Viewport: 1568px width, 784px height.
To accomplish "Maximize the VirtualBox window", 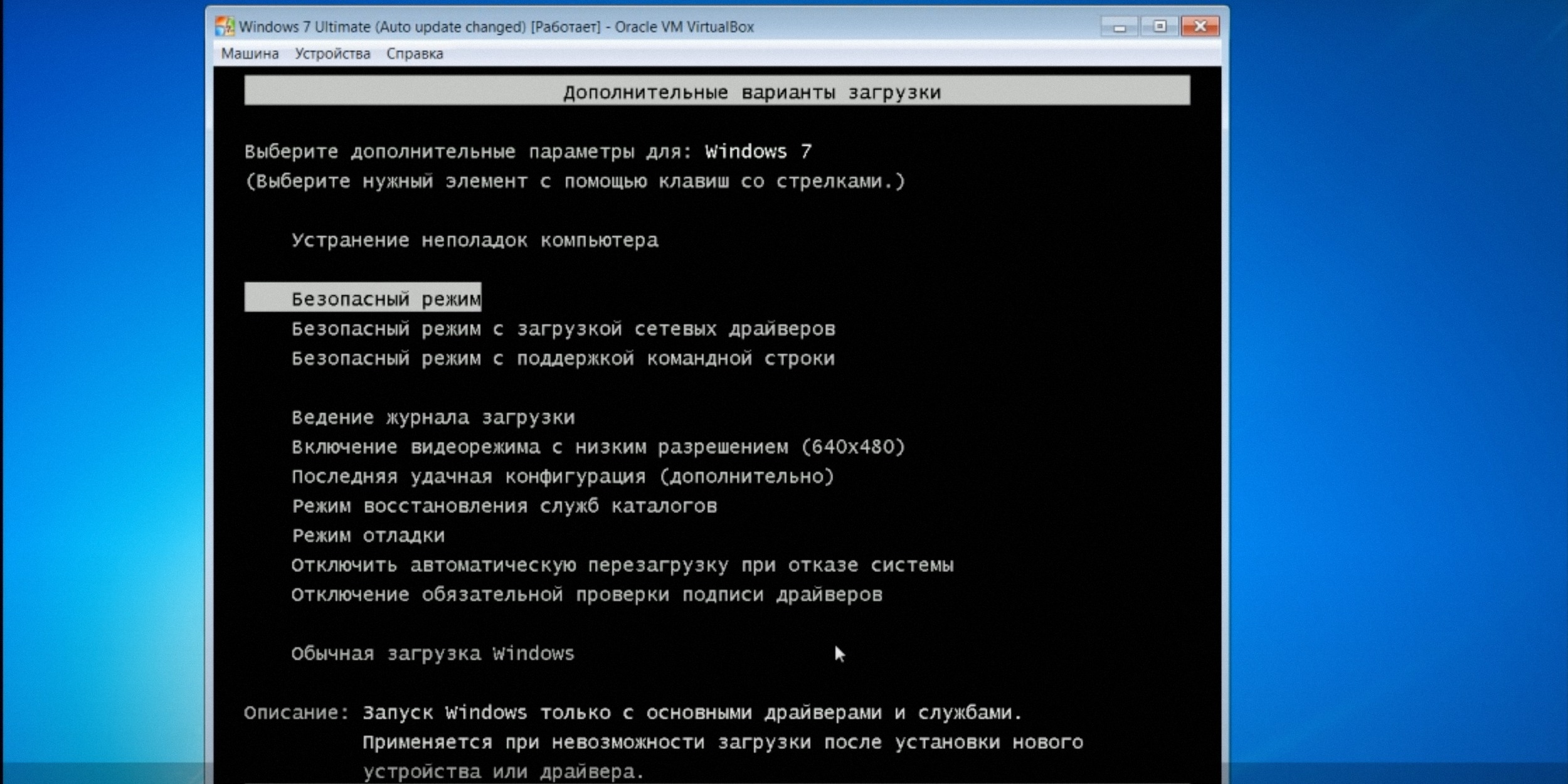I will [1159, 26].
